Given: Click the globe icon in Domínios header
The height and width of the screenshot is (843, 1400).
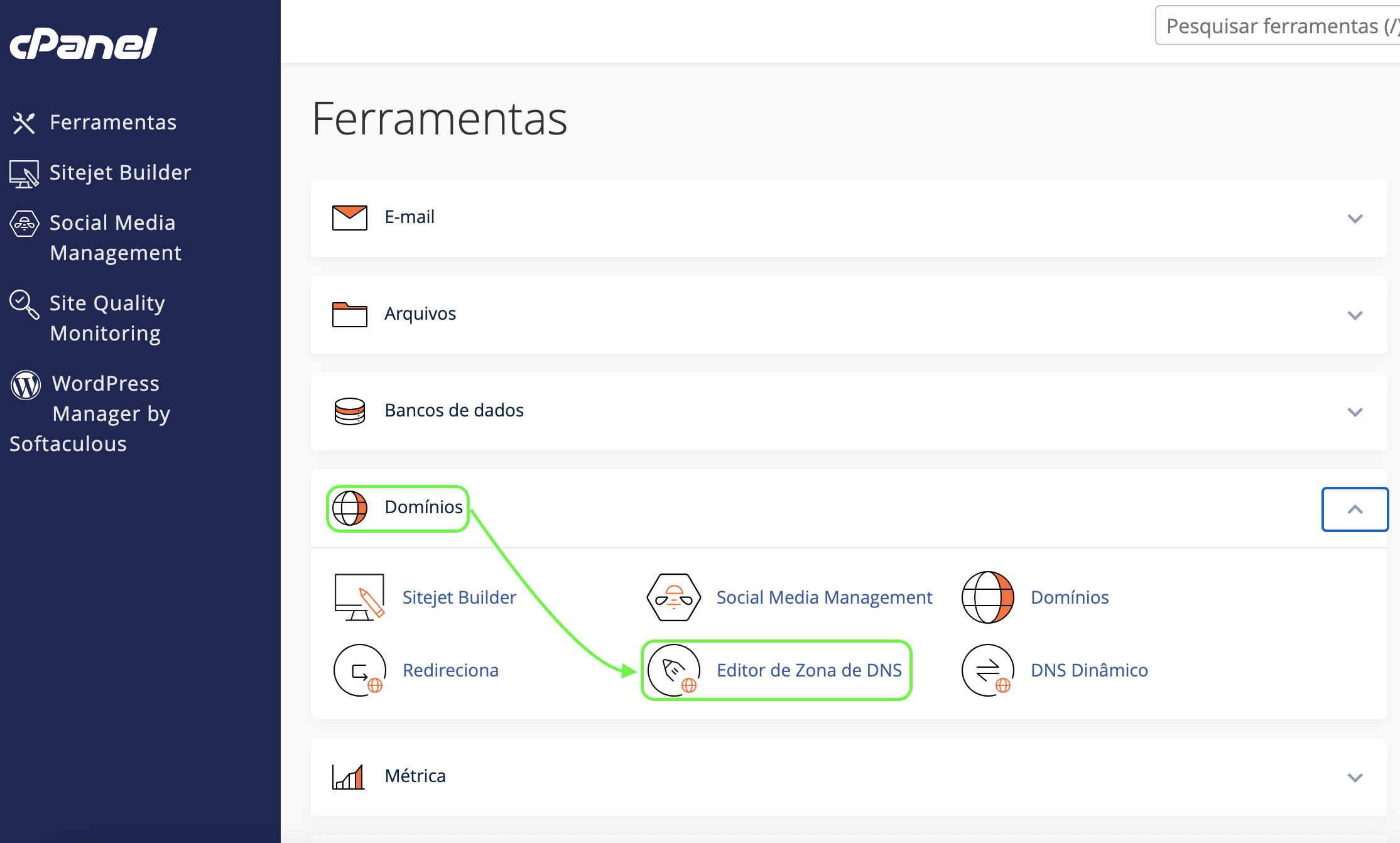Looking at the screenshot, I should (x=349, y=508).
